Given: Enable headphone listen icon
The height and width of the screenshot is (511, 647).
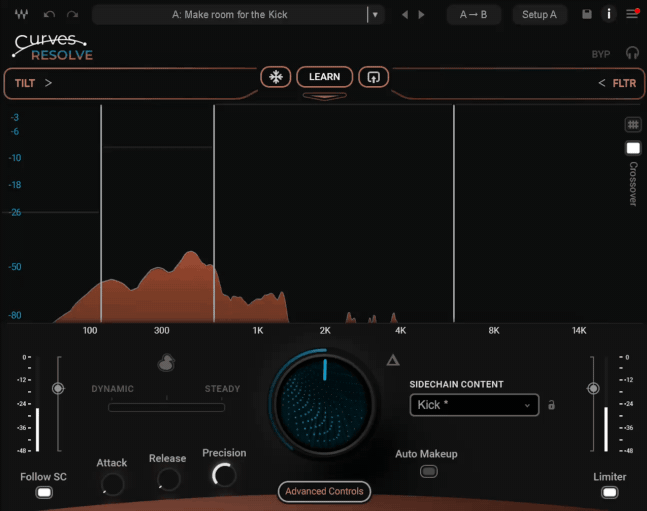Looking at the screenshot, I should click(632, 53).
